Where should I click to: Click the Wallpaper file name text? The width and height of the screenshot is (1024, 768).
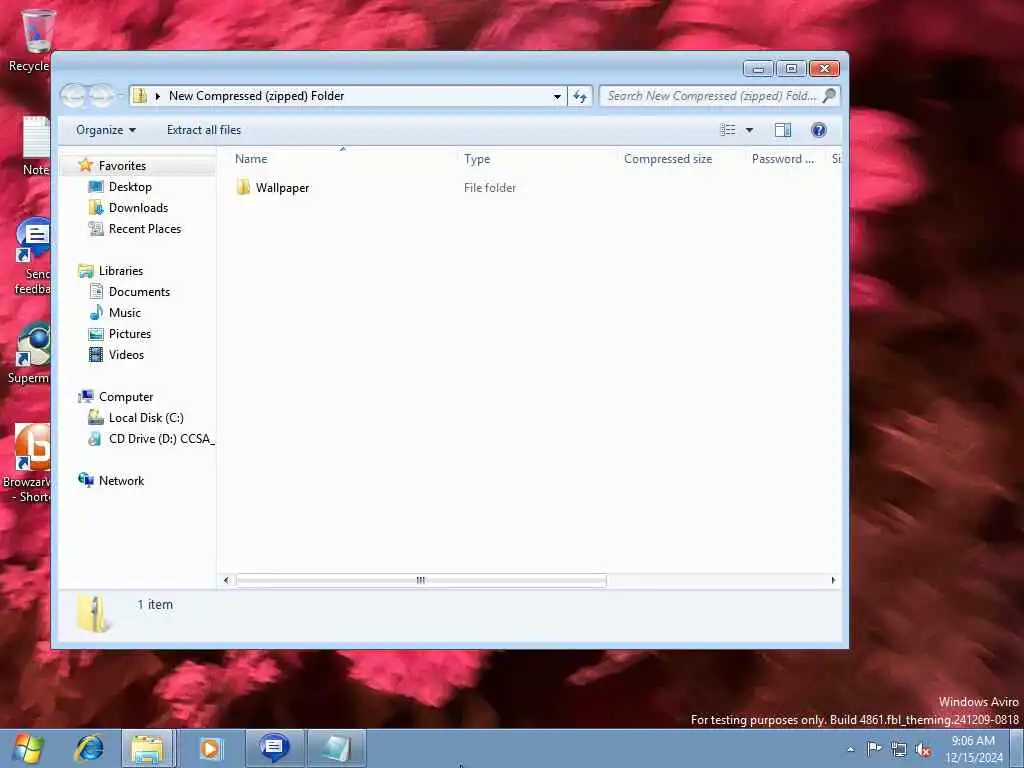coord(282,187)
